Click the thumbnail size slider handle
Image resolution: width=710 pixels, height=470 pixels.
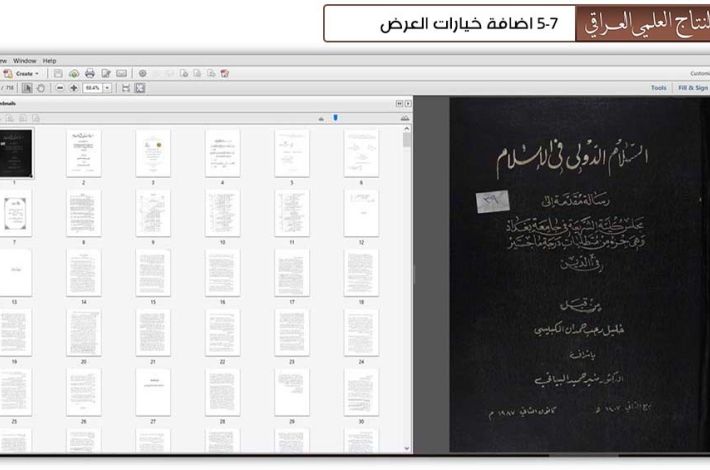[335, 118]
